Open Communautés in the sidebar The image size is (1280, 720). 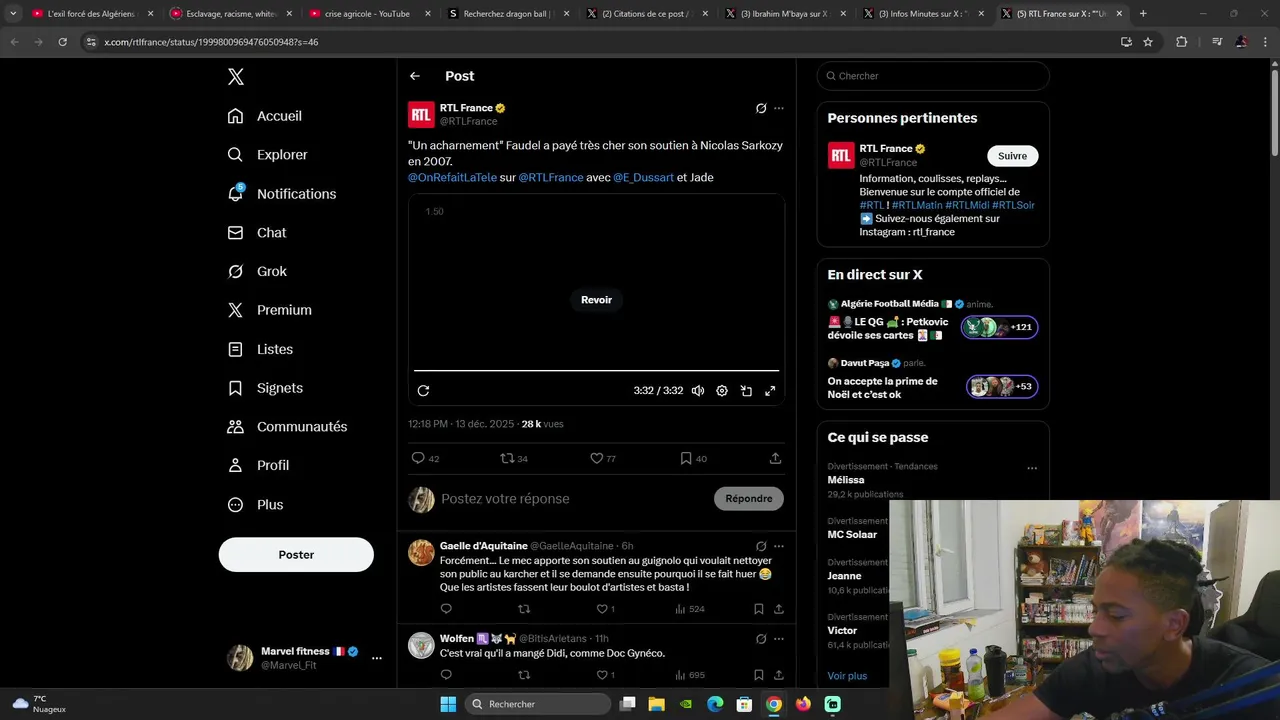pos(288,427)
